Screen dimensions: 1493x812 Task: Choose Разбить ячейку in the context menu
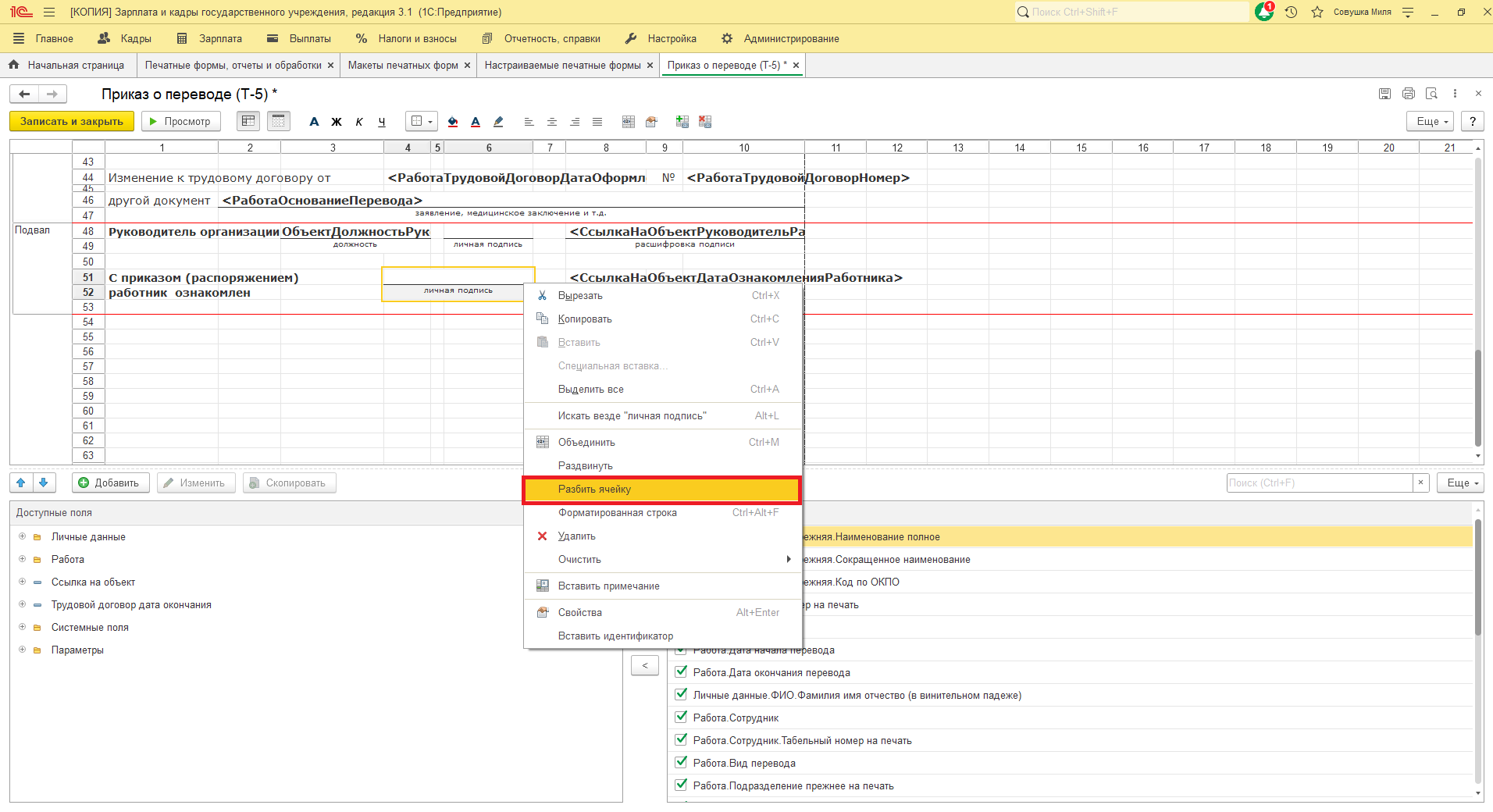point(662,490)
